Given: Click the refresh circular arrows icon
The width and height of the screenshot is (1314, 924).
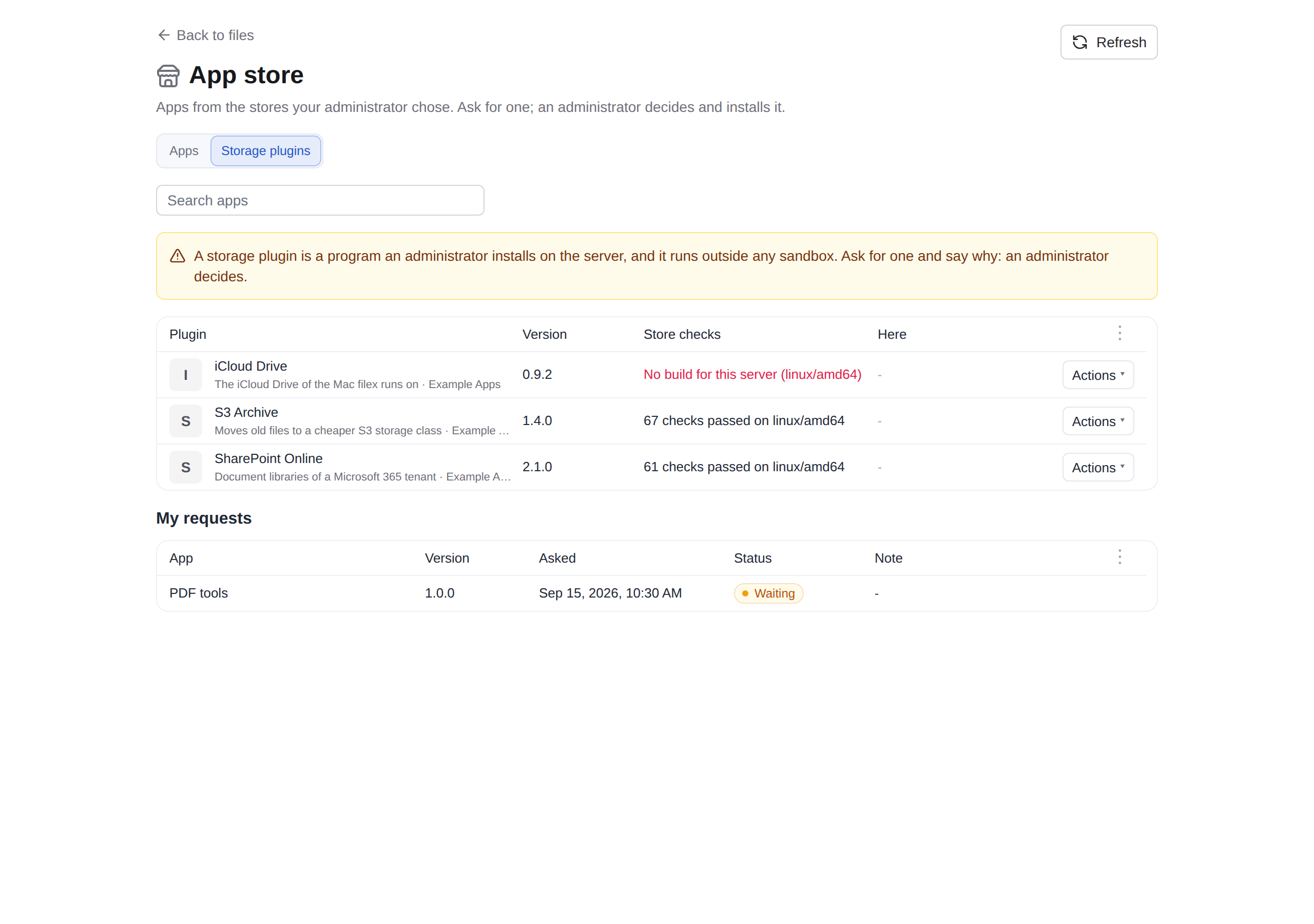Looking at the screenshot, I should point(1079,43).
